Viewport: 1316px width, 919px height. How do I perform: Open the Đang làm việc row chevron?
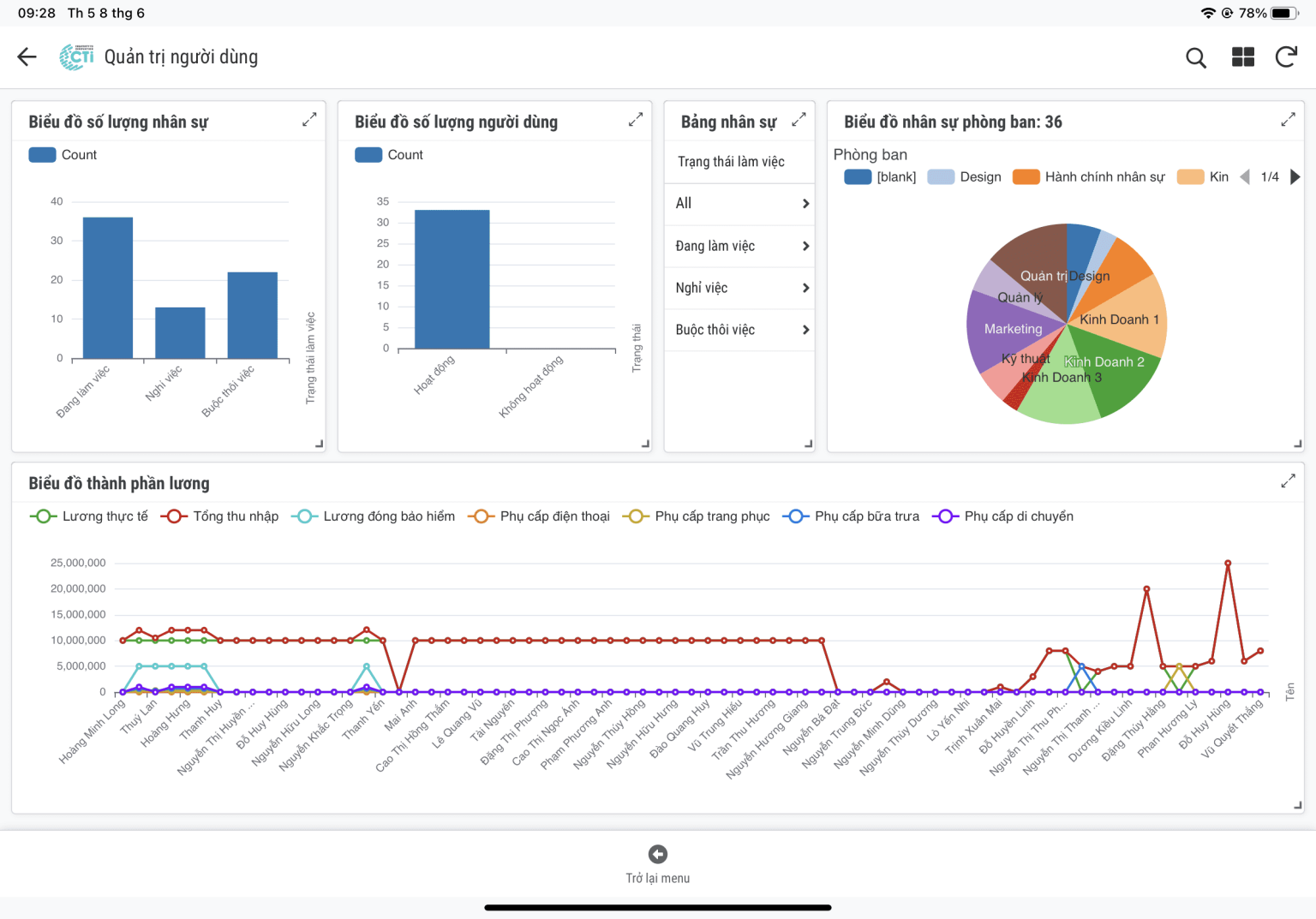[x=805, y=246]
